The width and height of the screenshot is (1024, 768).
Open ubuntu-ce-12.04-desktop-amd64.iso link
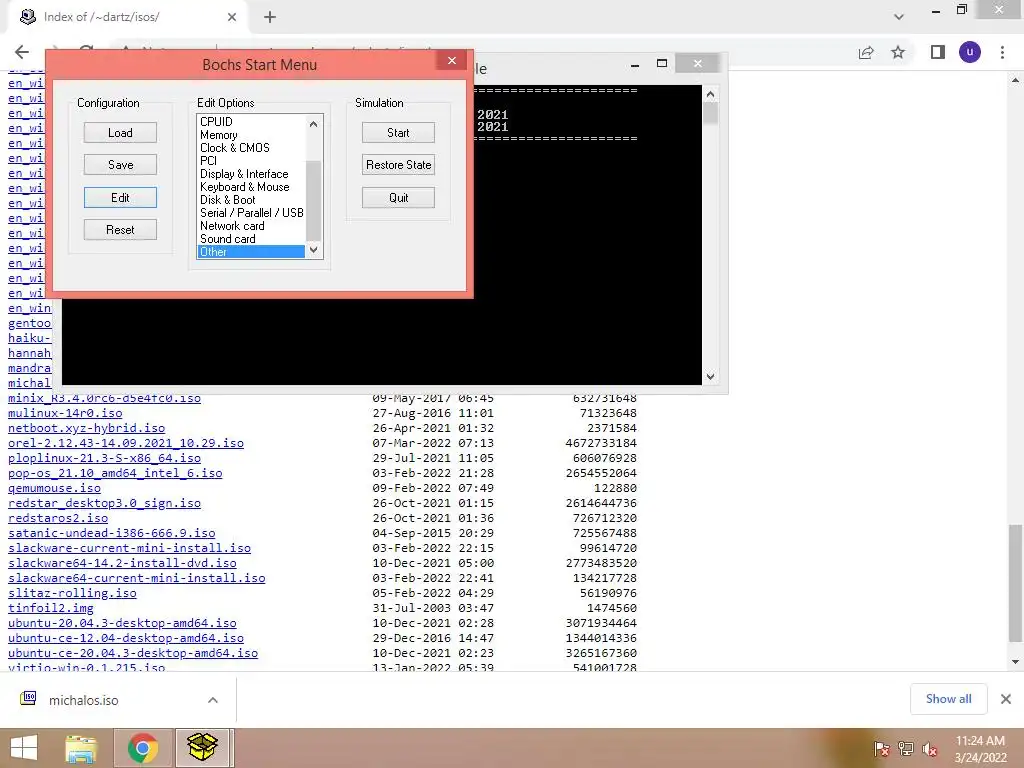point(125,638)
